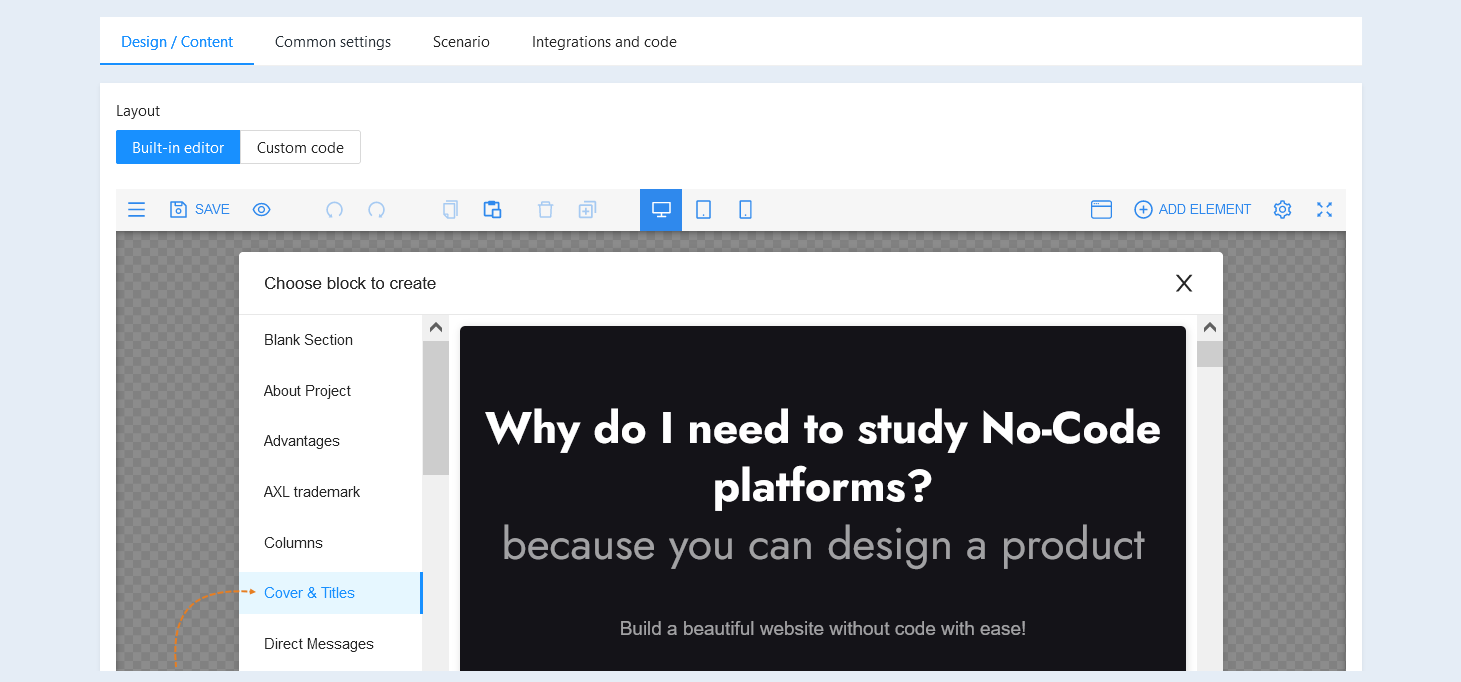Open the editor settings gear
Viewport: 1461px width, 682px height.
pos(1283,210)
